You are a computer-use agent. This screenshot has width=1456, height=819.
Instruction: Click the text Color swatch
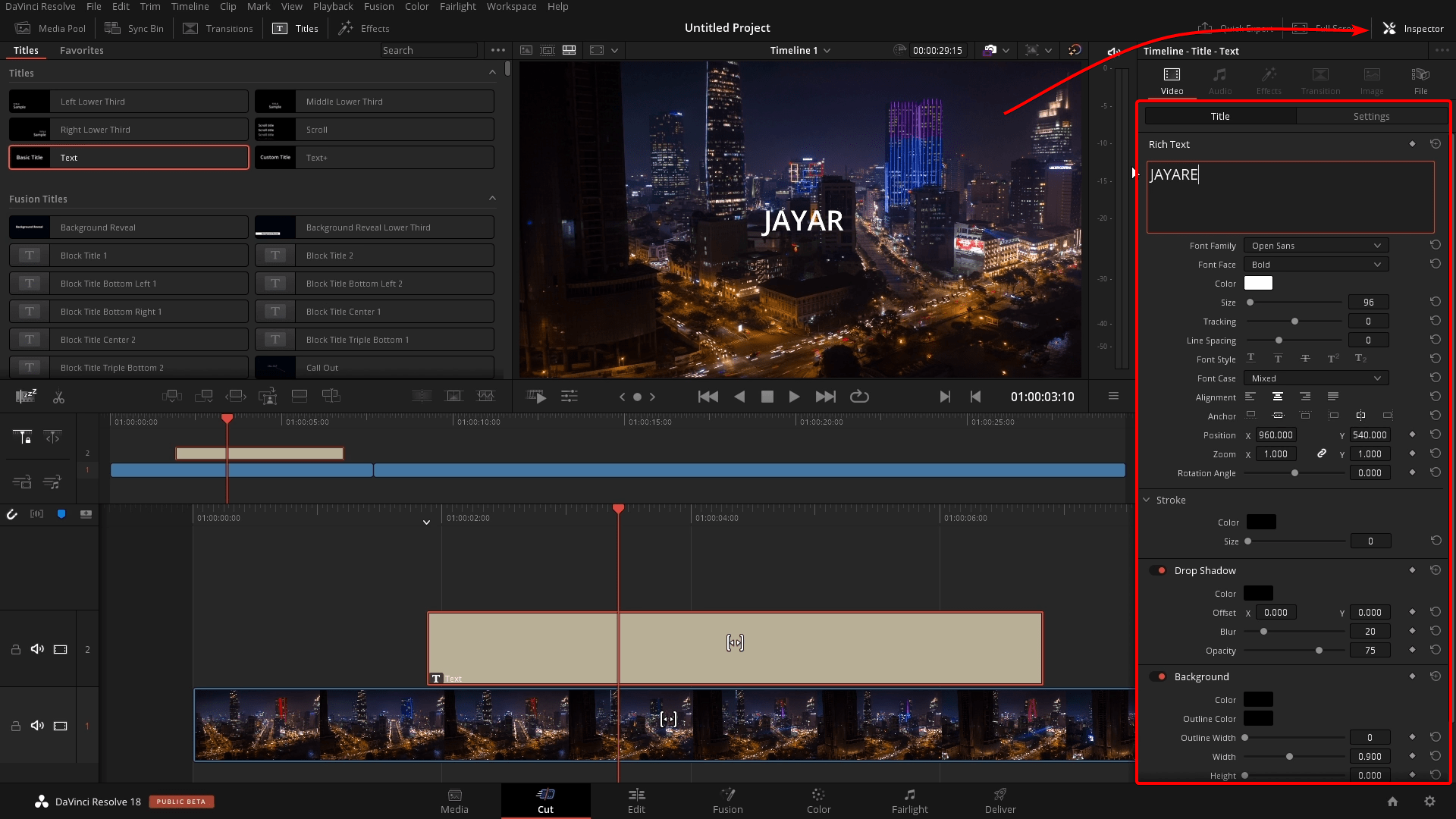pos(1258,282)
